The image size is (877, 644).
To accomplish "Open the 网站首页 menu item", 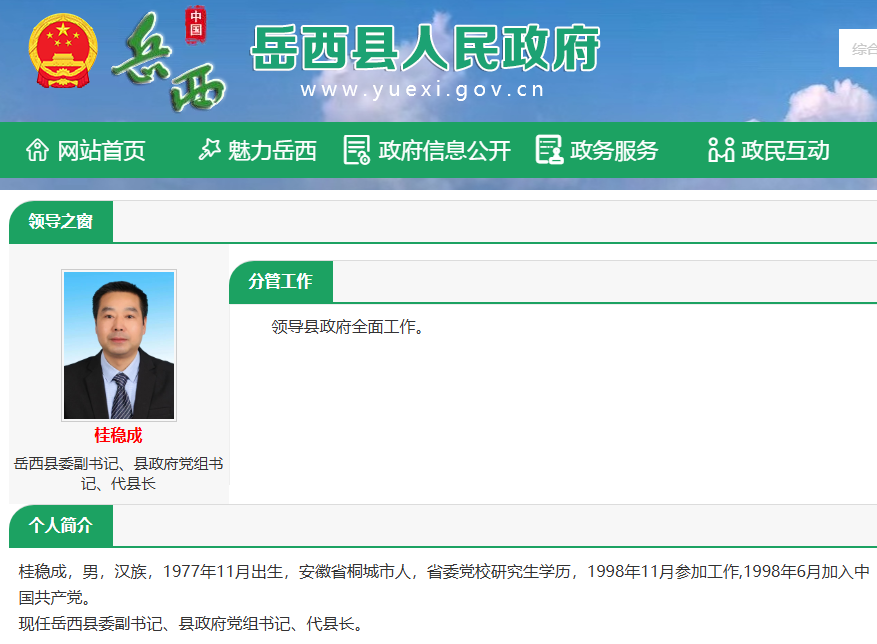I will tap(101, 151).
